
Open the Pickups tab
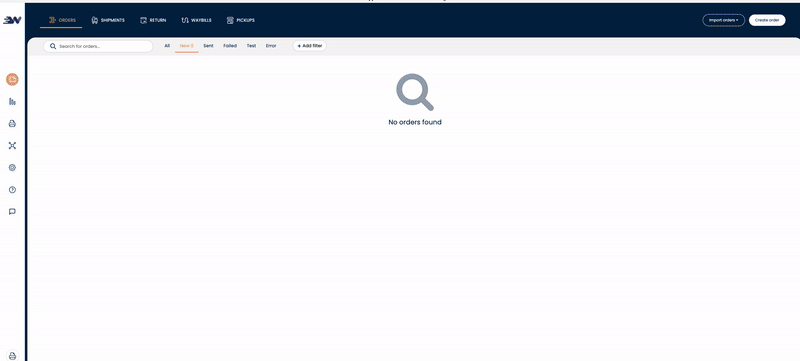(x=240, y=20)
